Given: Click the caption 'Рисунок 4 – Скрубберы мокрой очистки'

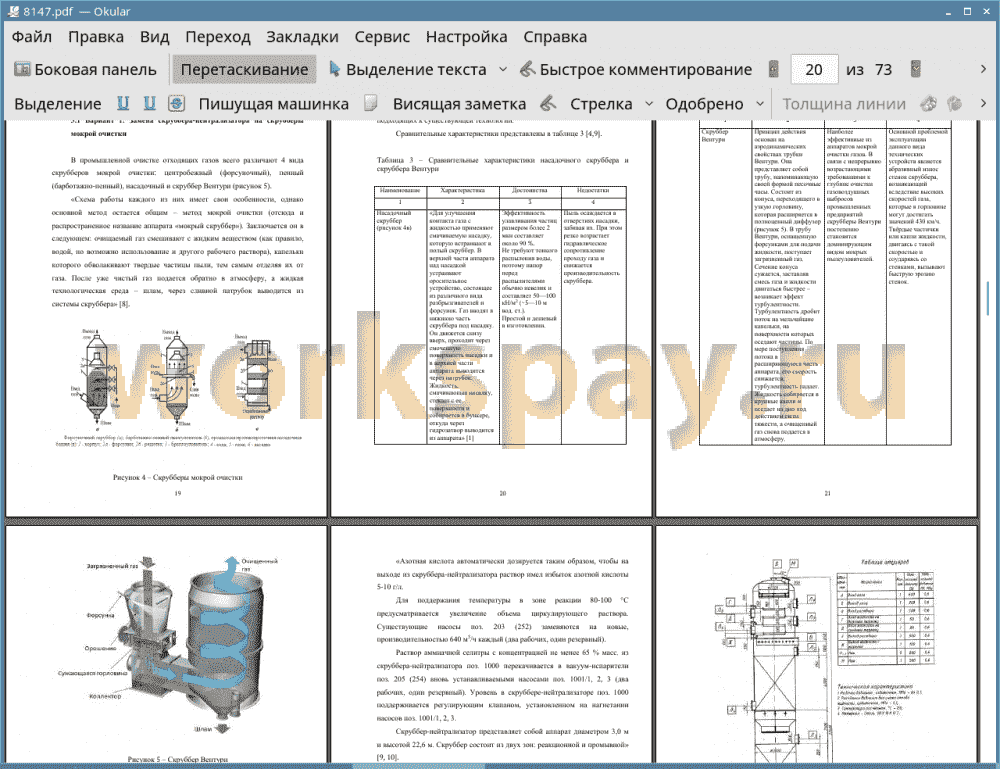Looking at the screenshot, I should click(x=178, y=478).
